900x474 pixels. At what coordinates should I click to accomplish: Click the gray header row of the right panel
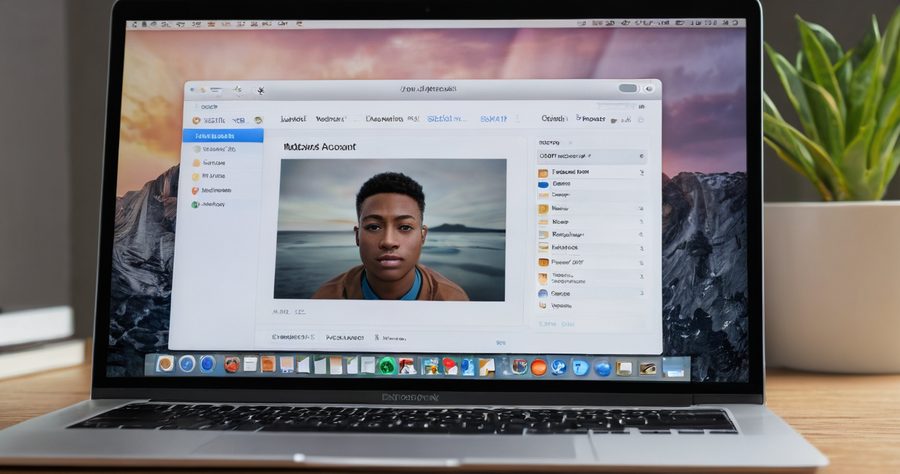(x=591, y=156)
